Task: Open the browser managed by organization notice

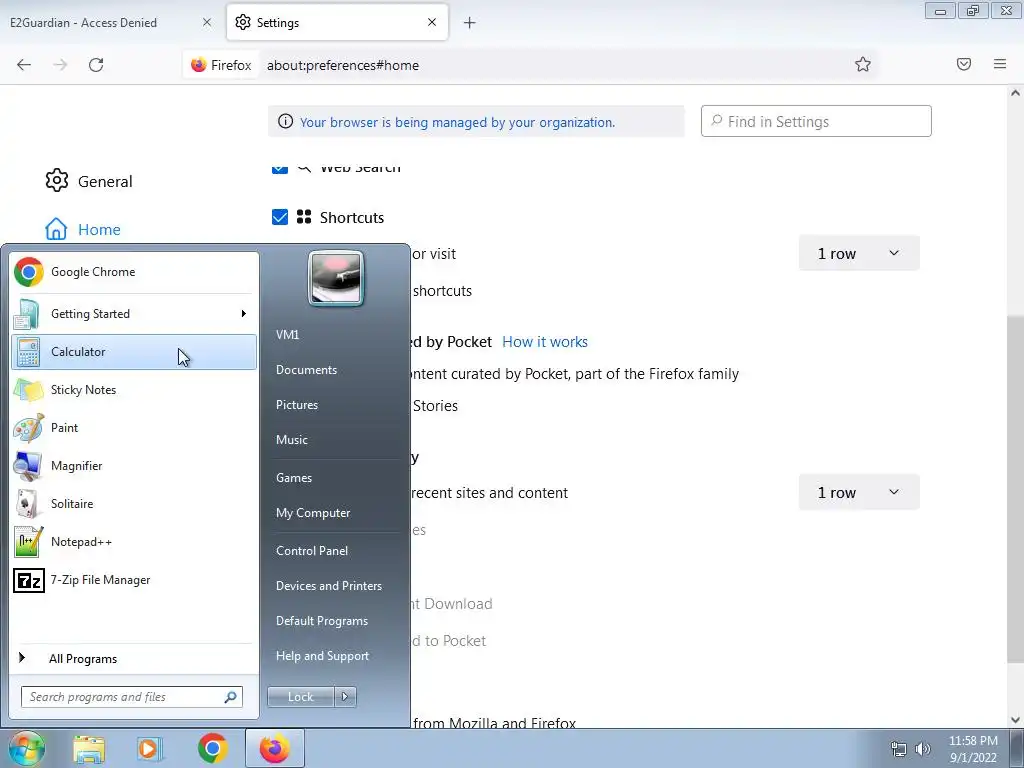Action: pyautogui.click(x=457, y=122)
